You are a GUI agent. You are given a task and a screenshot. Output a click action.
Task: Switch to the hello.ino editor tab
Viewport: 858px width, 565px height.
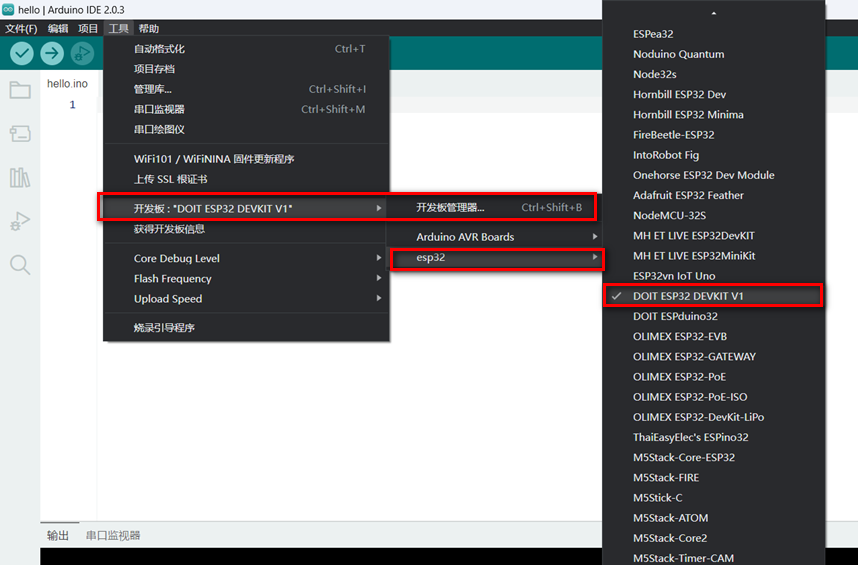(67, 84)
